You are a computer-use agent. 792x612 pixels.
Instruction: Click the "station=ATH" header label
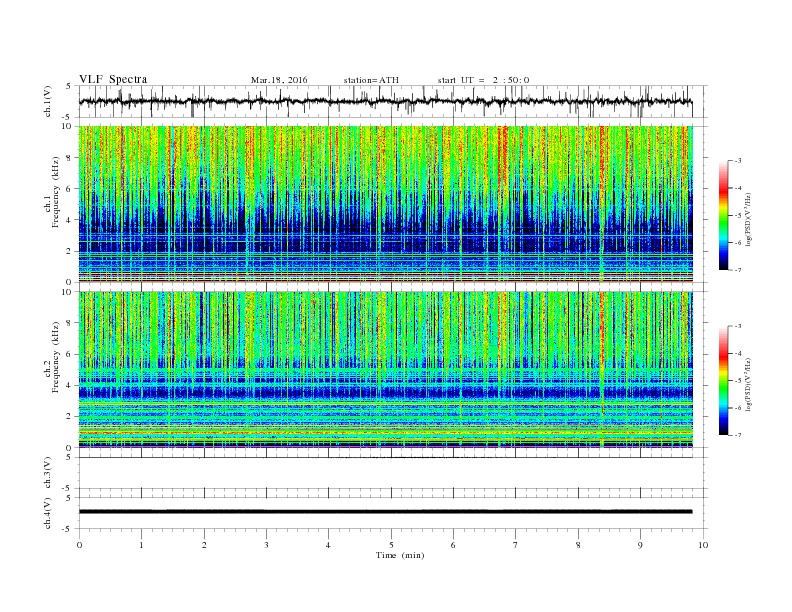click(x=371, y=80)
